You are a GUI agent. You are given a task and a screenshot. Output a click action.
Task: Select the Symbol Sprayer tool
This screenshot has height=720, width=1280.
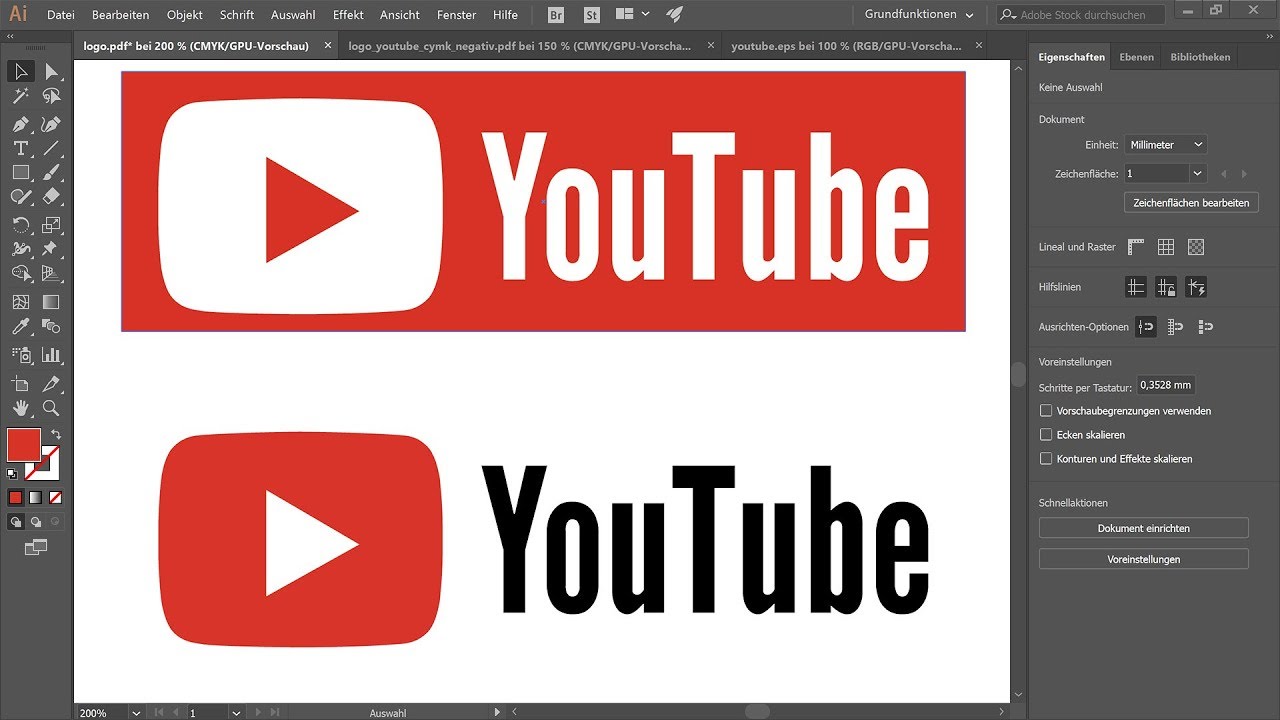(x=20, y=355)
